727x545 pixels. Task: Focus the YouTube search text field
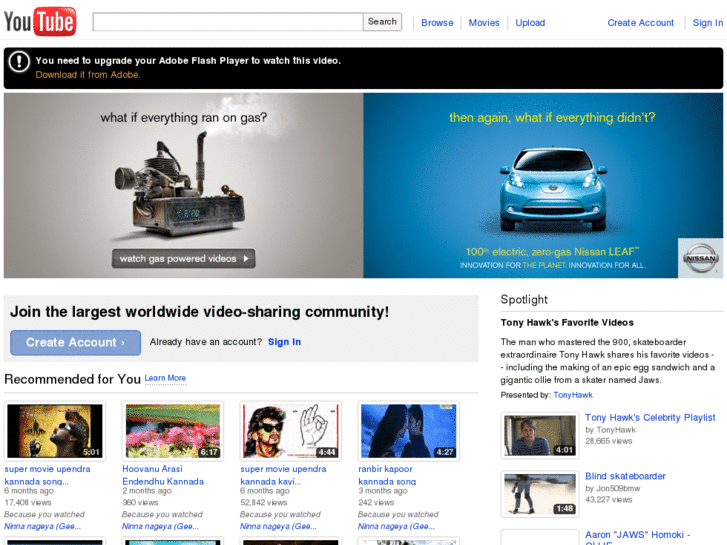[x=228, y=22]
